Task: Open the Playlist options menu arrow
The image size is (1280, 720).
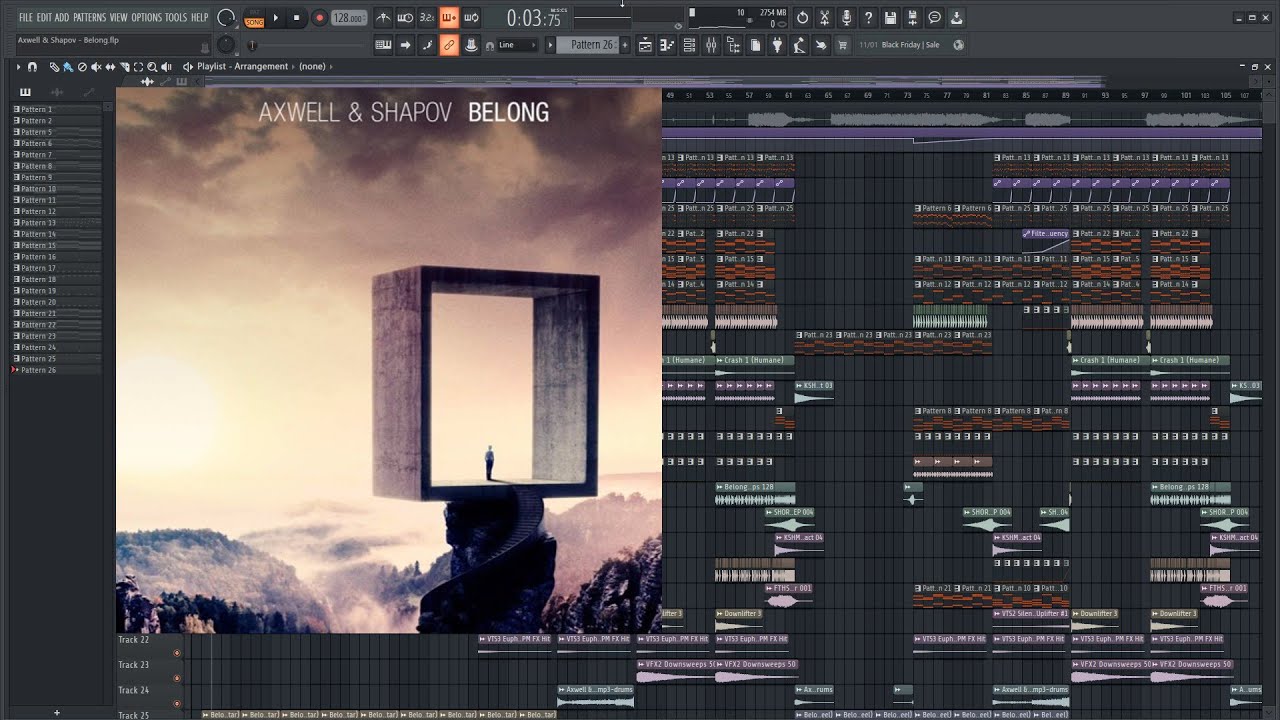Action: [x=18, y=66]
